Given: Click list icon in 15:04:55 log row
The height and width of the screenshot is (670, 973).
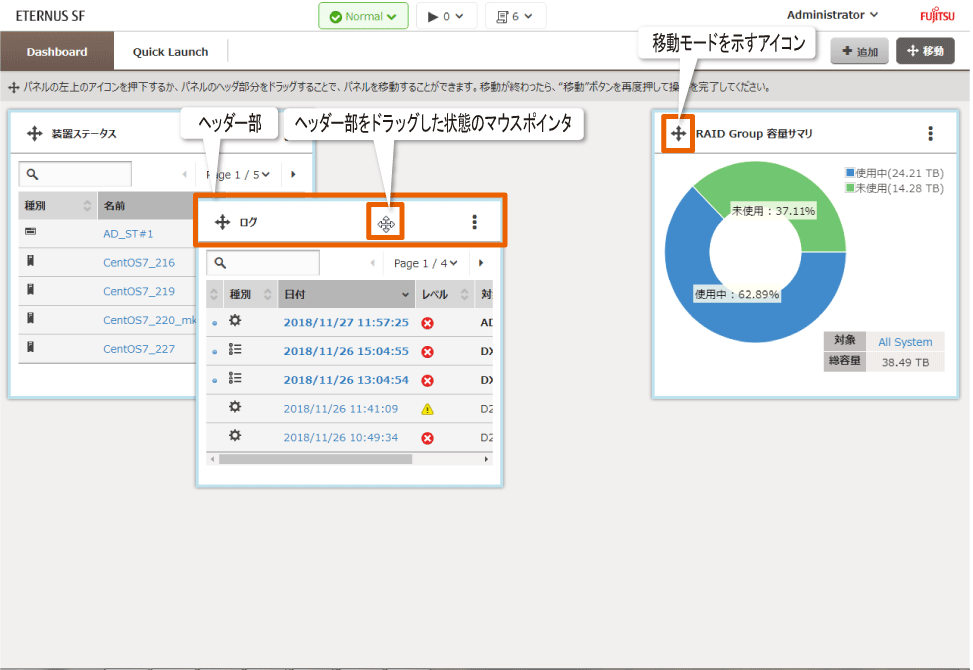Looking at the screenshot, I should [x=235, y=349].
